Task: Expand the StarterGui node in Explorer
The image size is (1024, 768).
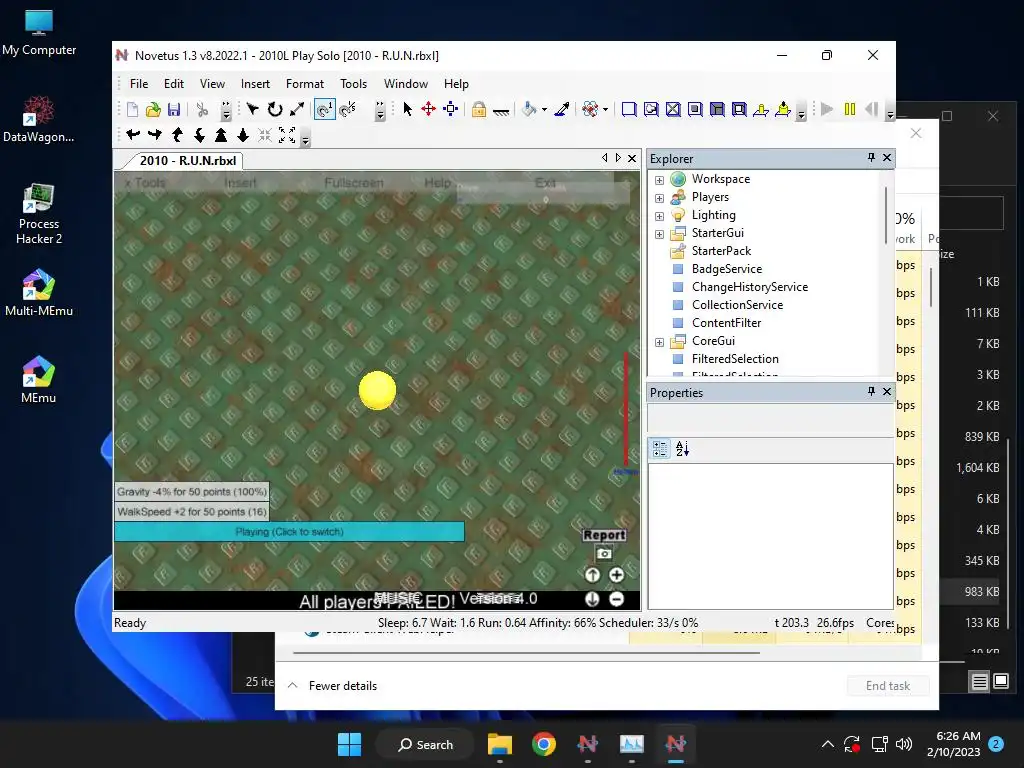Action: (660, 234)
